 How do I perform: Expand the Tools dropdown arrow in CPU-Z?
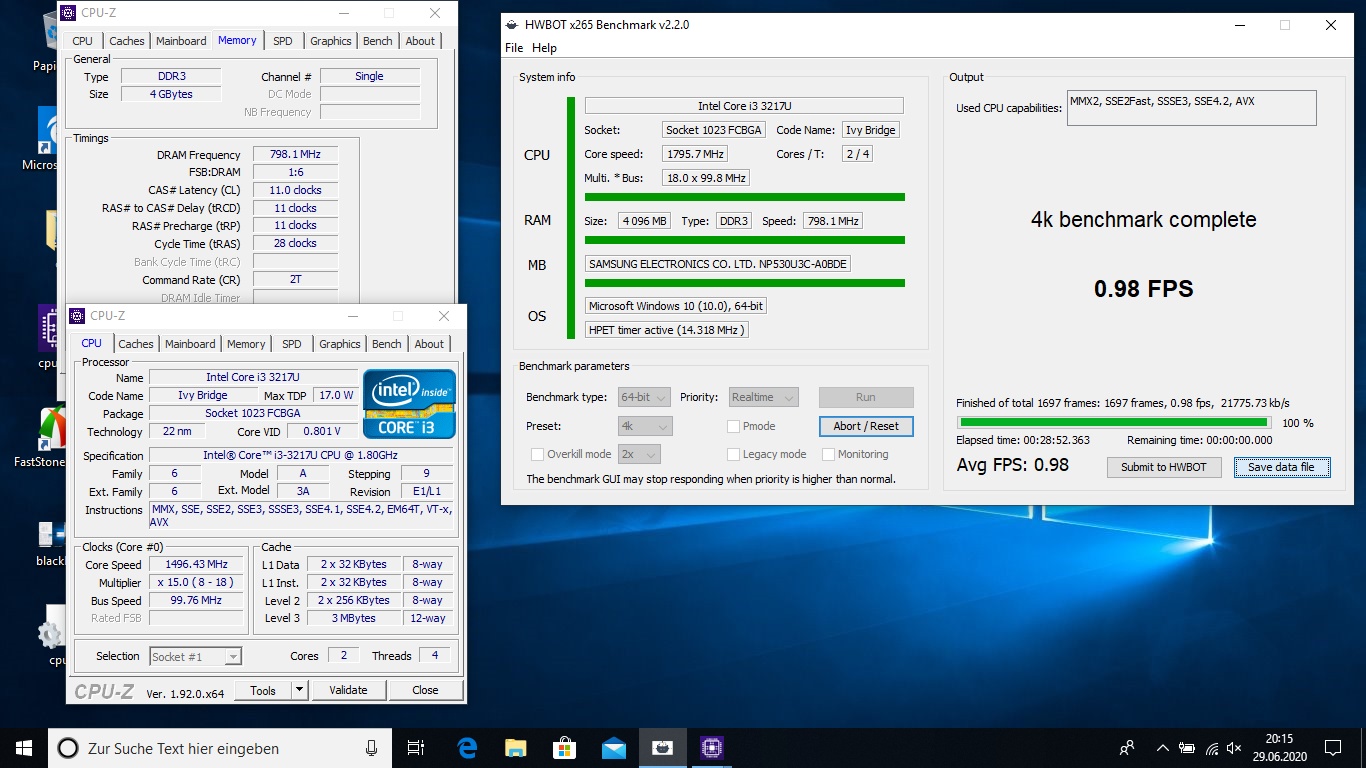(299, 690)
